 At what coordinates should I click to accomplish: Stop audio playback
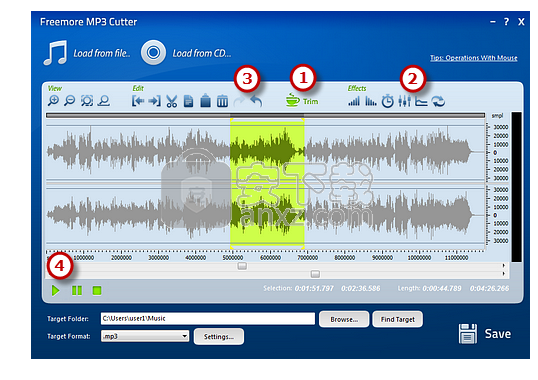[97, 290]
